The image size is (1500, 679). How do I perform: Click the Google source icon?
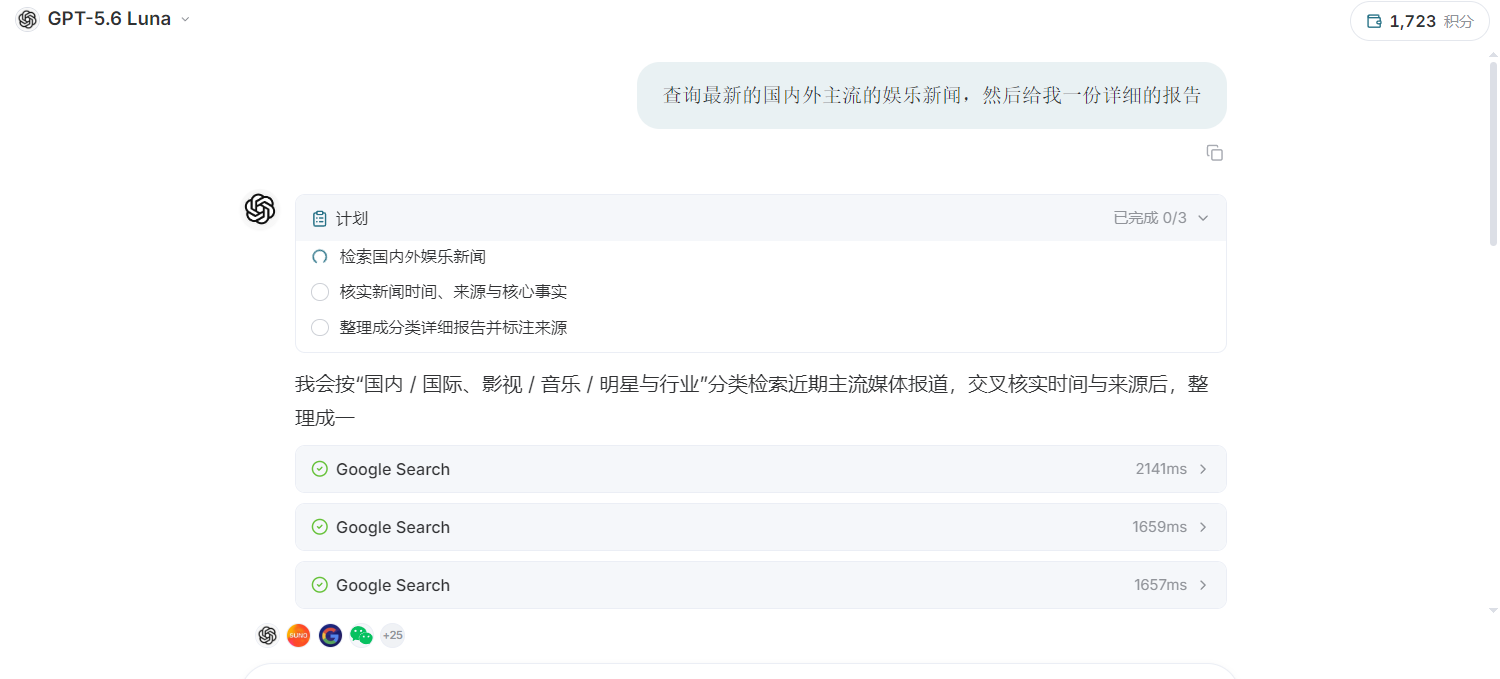coord(330,635)
